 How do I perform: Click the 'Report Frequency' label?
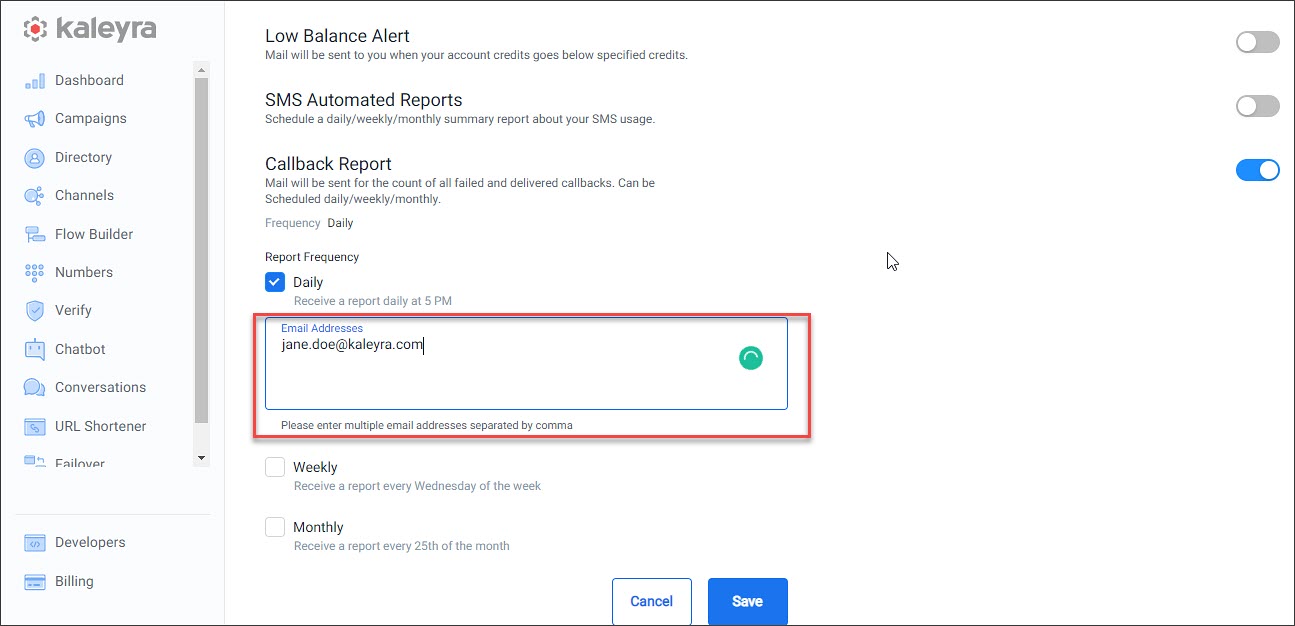(312, 257)
